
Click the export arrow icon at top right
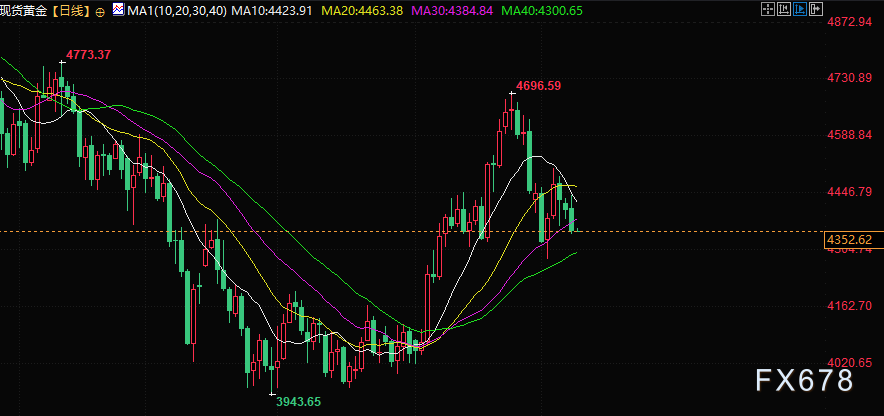click(816, 9)
